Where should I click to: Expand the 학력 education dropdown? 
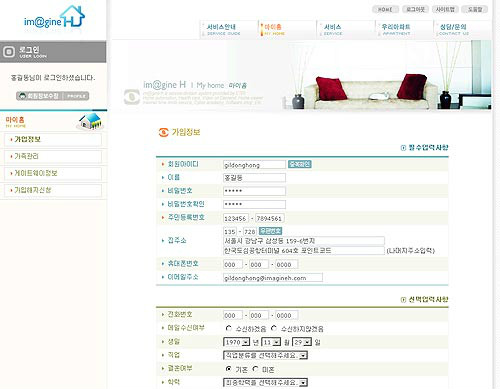265,382
